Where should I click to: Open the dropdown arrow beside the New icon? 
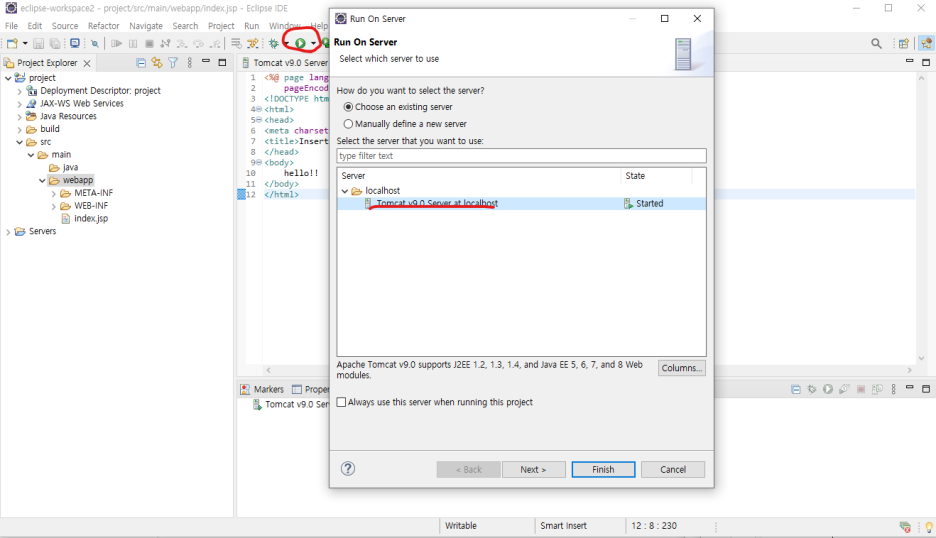pos(24,43)
